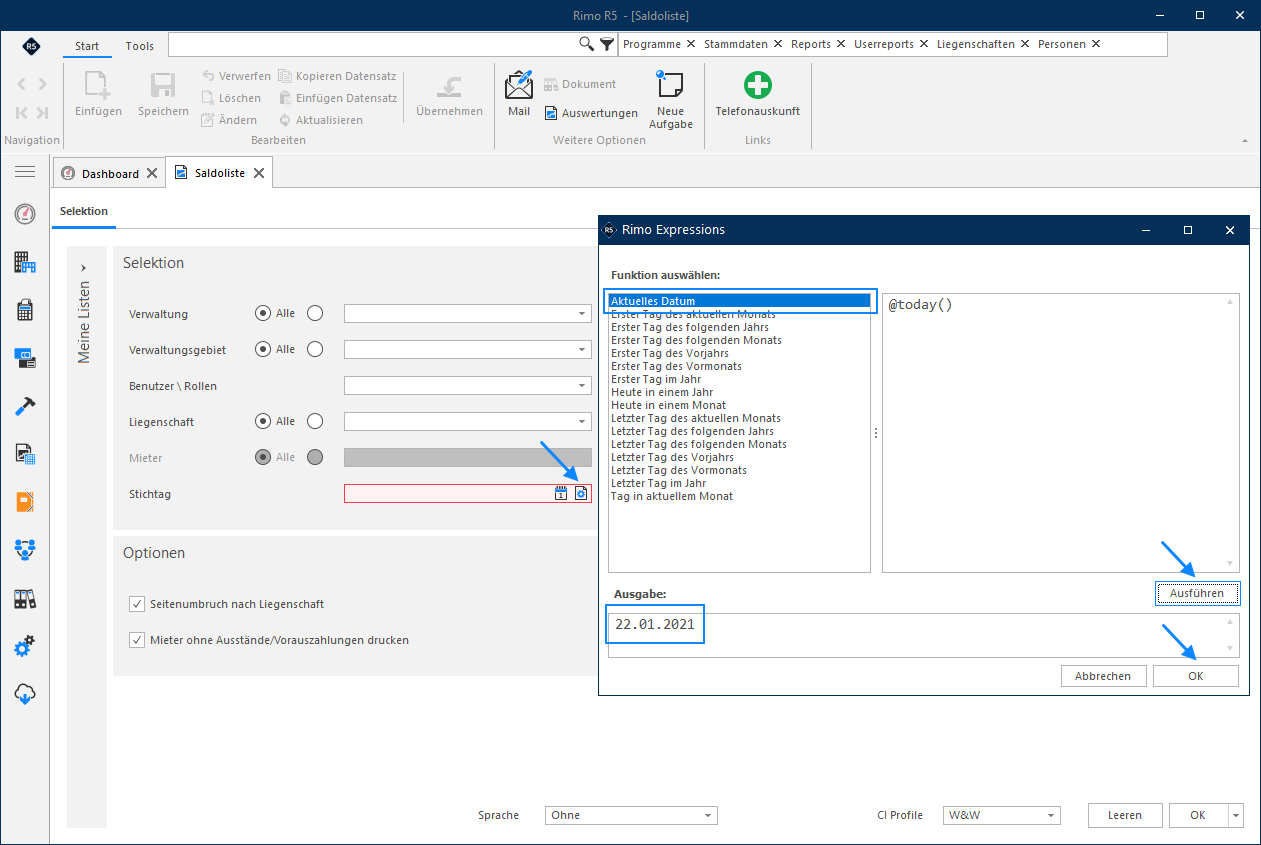Select "Heute in einem Monat" function

coord(668,405)
